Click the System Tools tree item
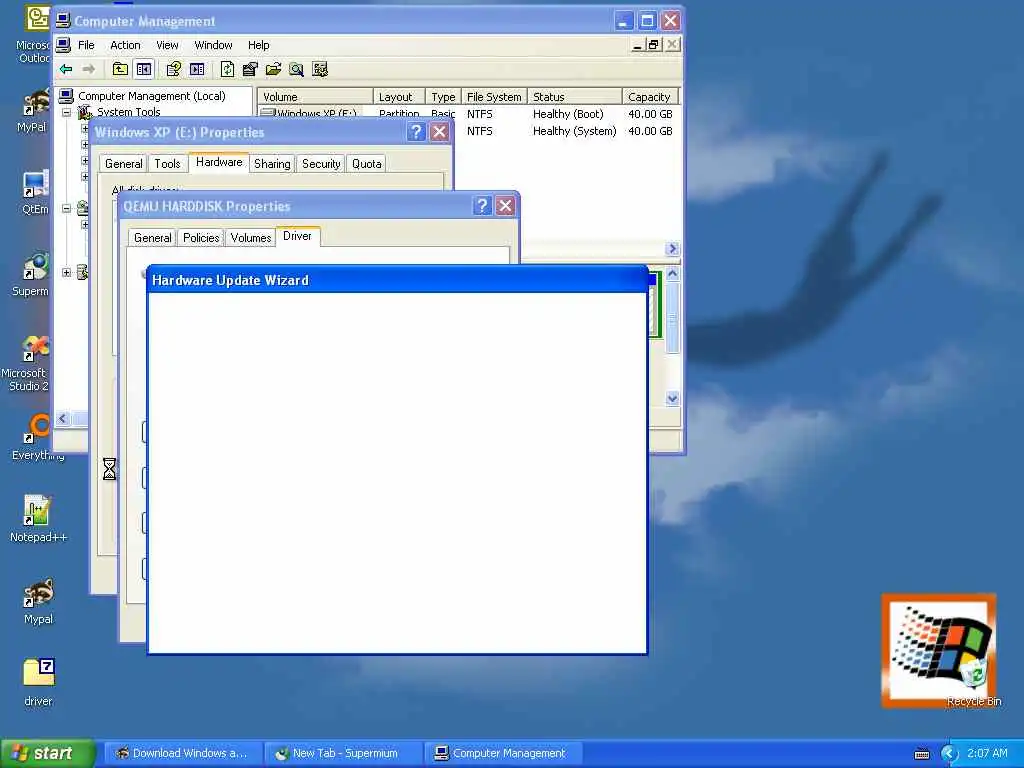 (x=129, y=112)
